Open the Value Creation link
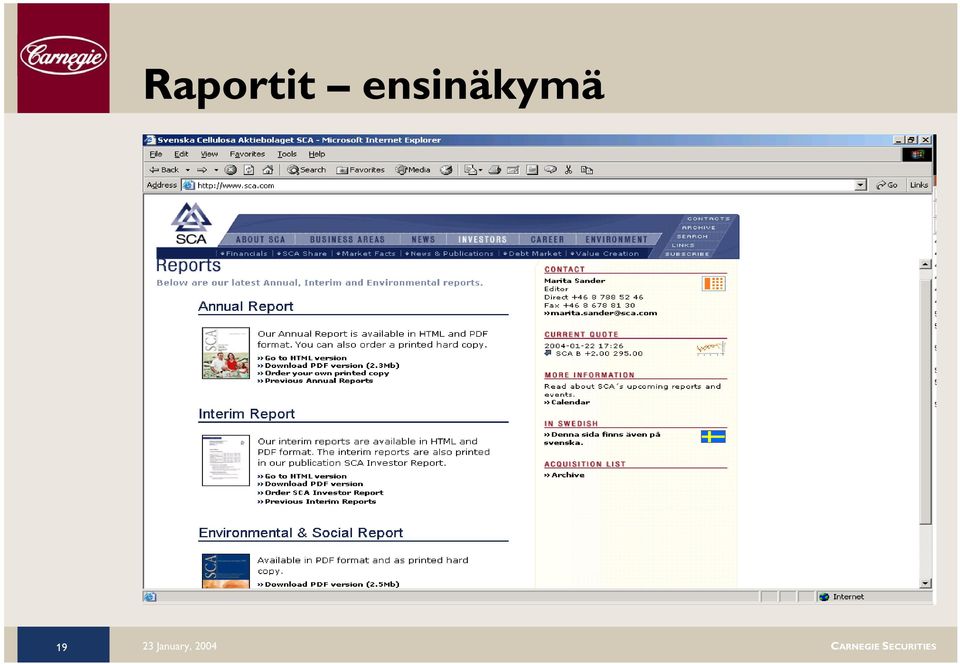Viewport: 960px width, 664px height. [x=605, y=253]
